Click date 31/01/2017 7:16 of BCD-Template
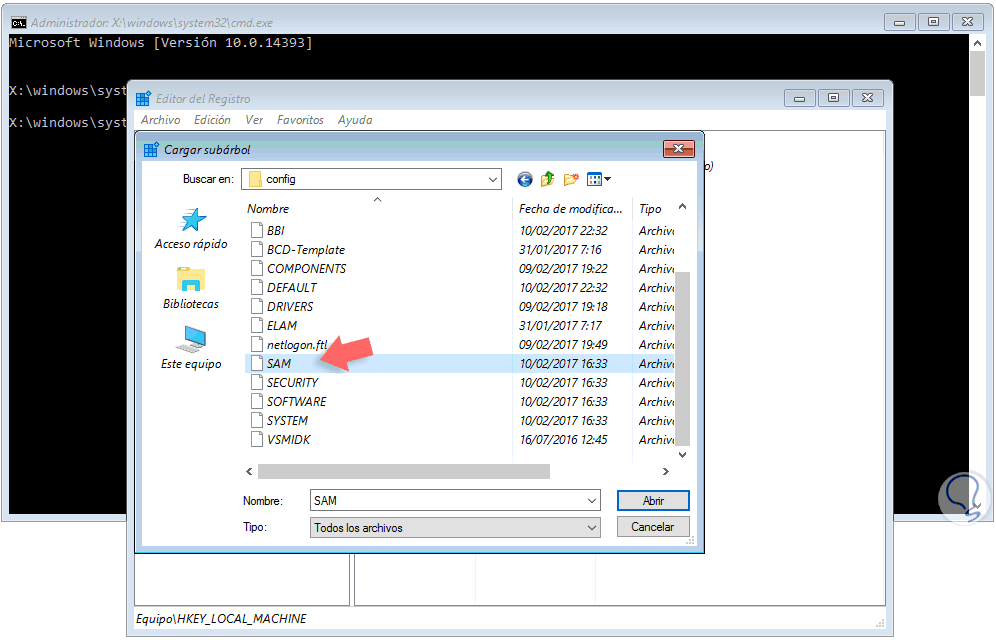This screenshot has width=996, height=640. click(x=560, y=250)
